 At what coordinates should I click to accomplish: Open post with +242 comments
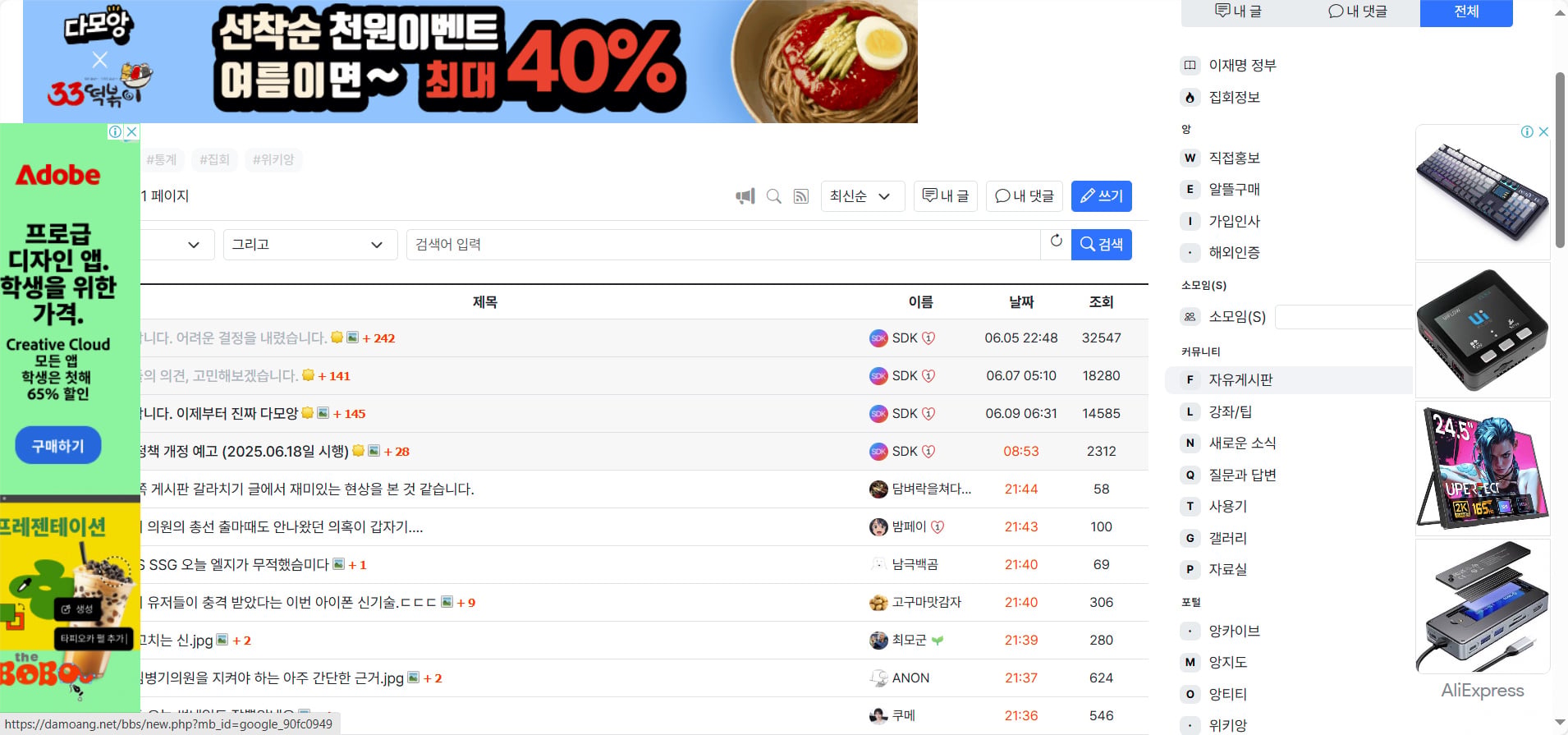(x=234, y=338)
